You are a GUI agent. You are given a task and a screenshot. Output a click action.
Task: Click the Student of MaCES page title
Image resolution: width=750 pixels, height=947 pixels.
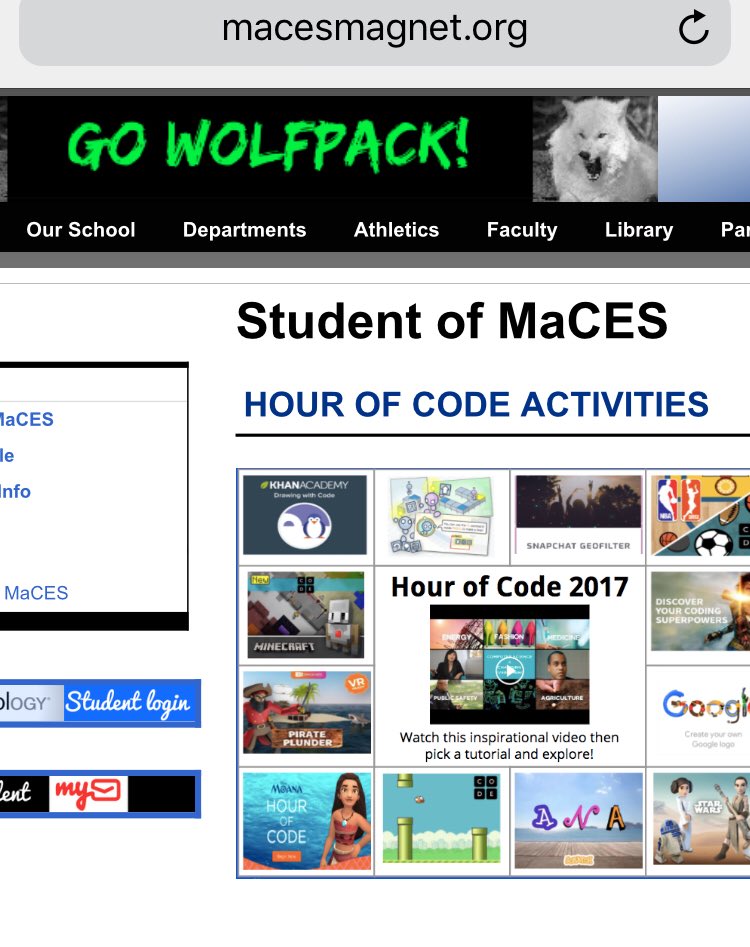click(x=452, y=321)
